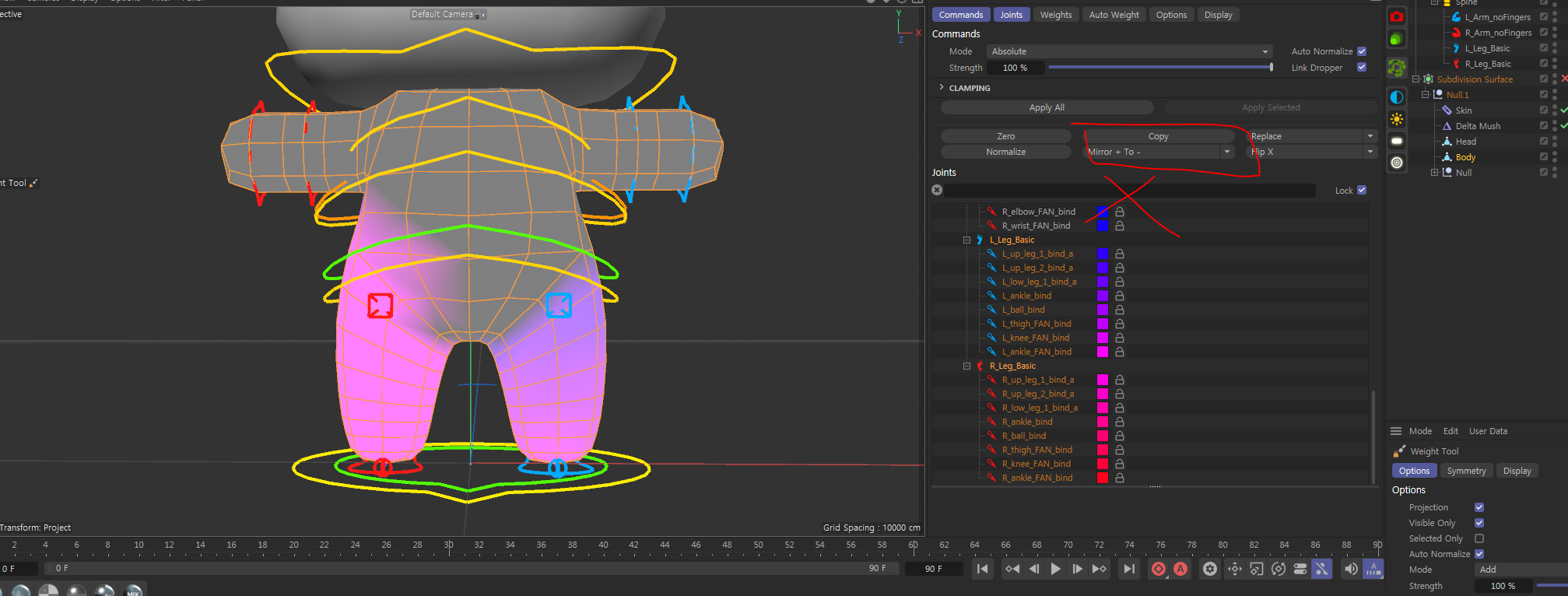Toggle Auto Normalize checkbox in Commands
The image size is (1568, 596).
tap(1362, 51)
